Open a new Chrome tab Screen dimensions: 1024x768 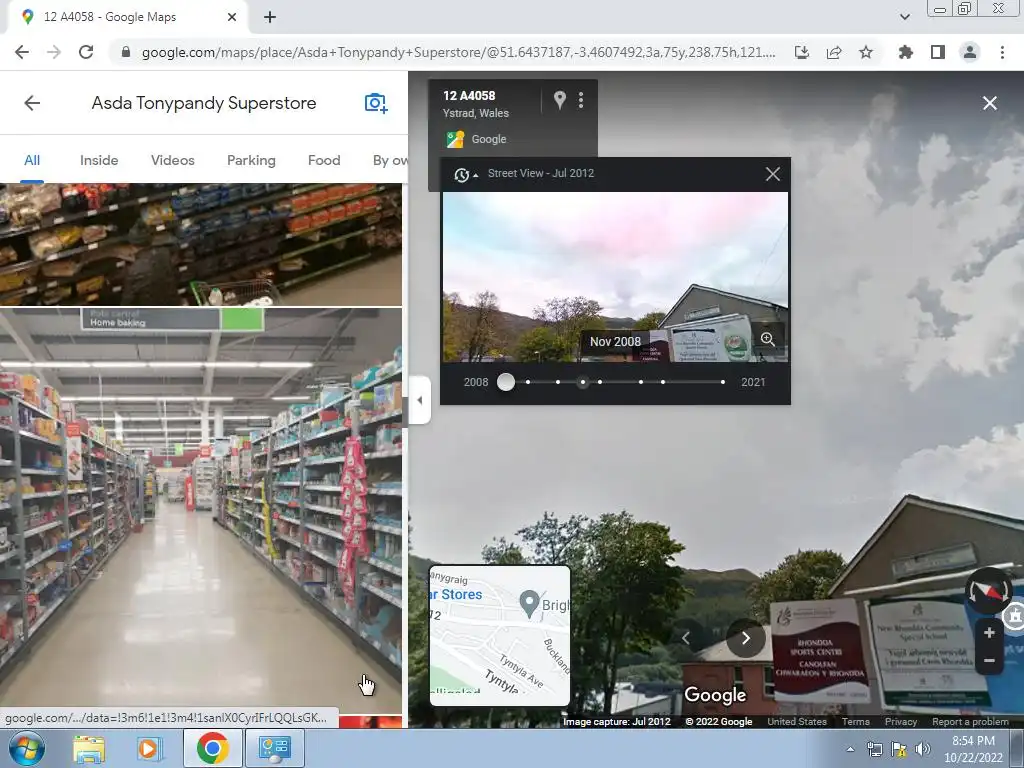click(x=270, y=18)
